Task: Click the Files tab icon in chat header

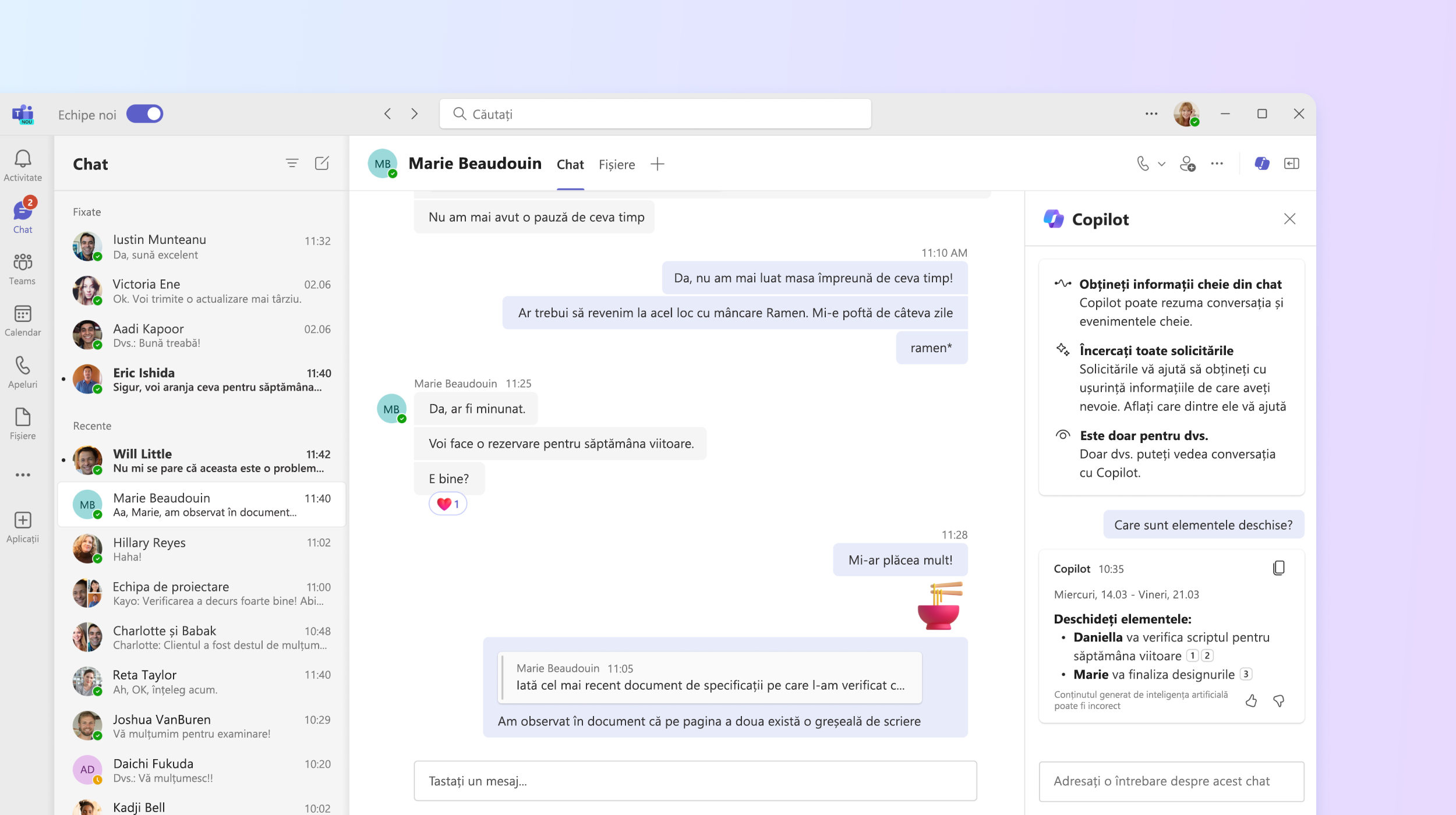Action: coord(617,164)
